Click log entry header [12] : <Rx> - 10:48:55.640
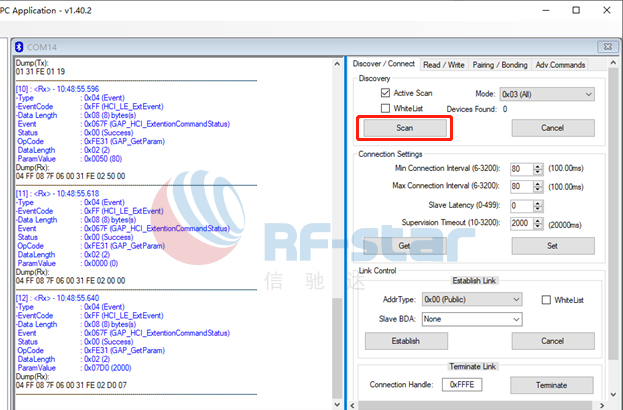 click(x=57, y=298)
